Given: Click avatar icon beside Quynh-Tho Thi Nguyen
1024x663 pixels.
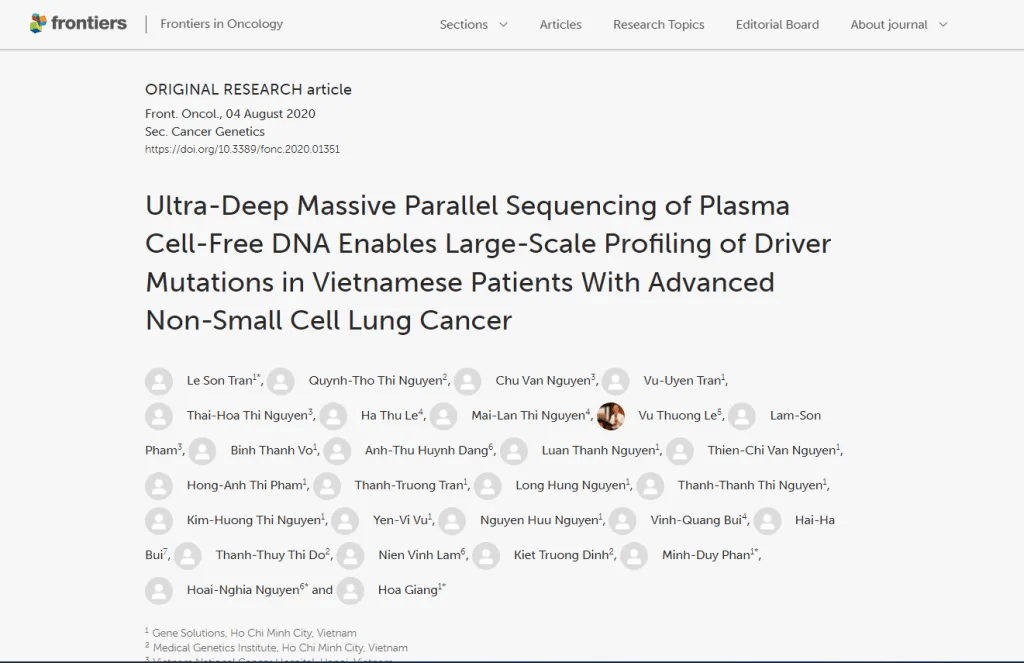Looking at the screenshot, I should [x=281, y=381].
